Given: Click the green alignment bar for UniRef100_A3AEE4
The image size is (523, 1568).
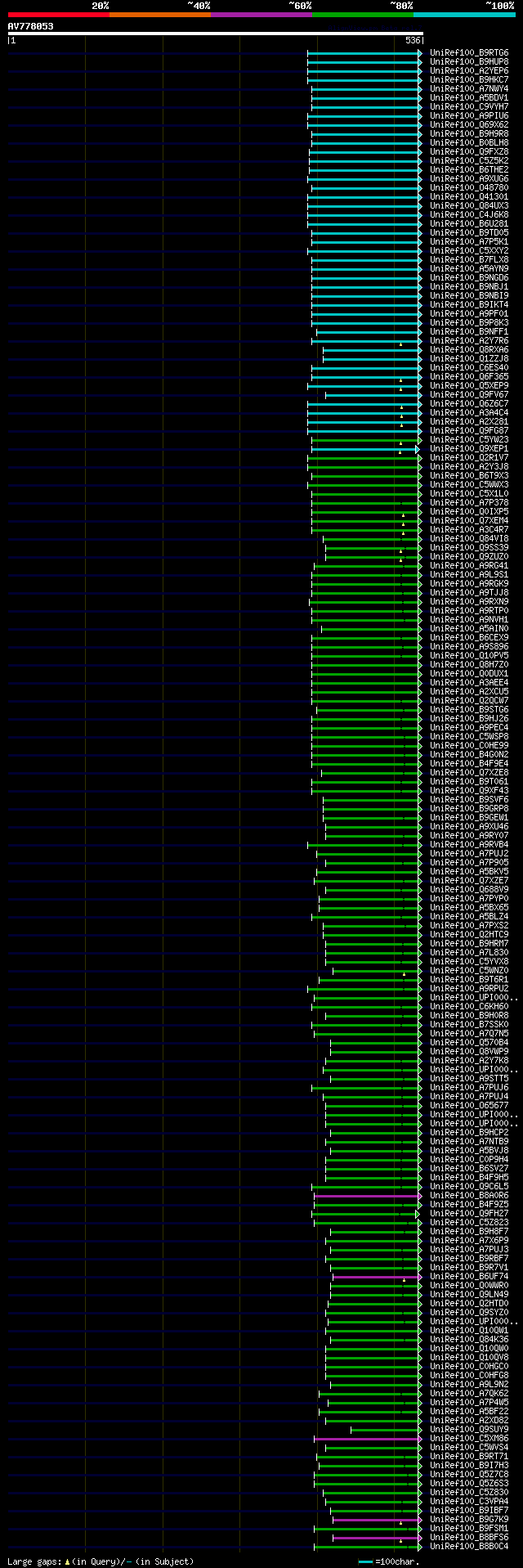Looking at the screenshot, I should (x=366, y=683).
